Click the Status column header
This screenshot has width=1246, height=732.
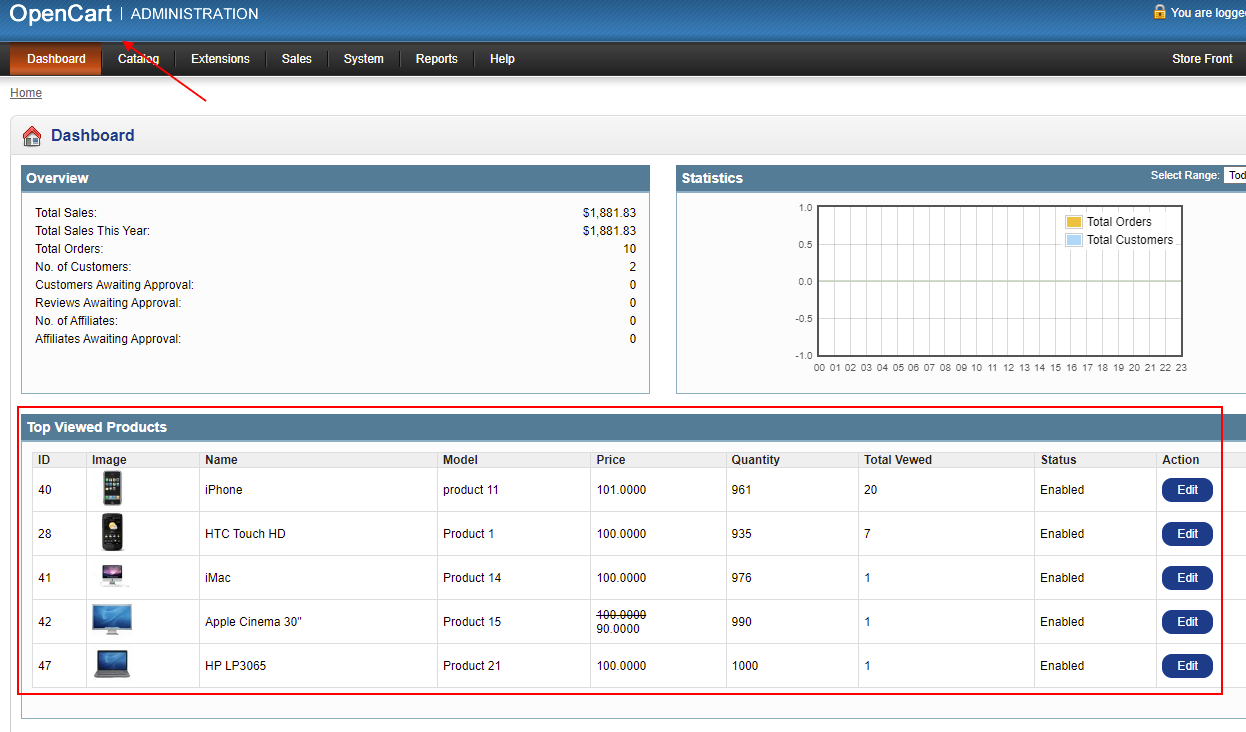point(1058,460)
